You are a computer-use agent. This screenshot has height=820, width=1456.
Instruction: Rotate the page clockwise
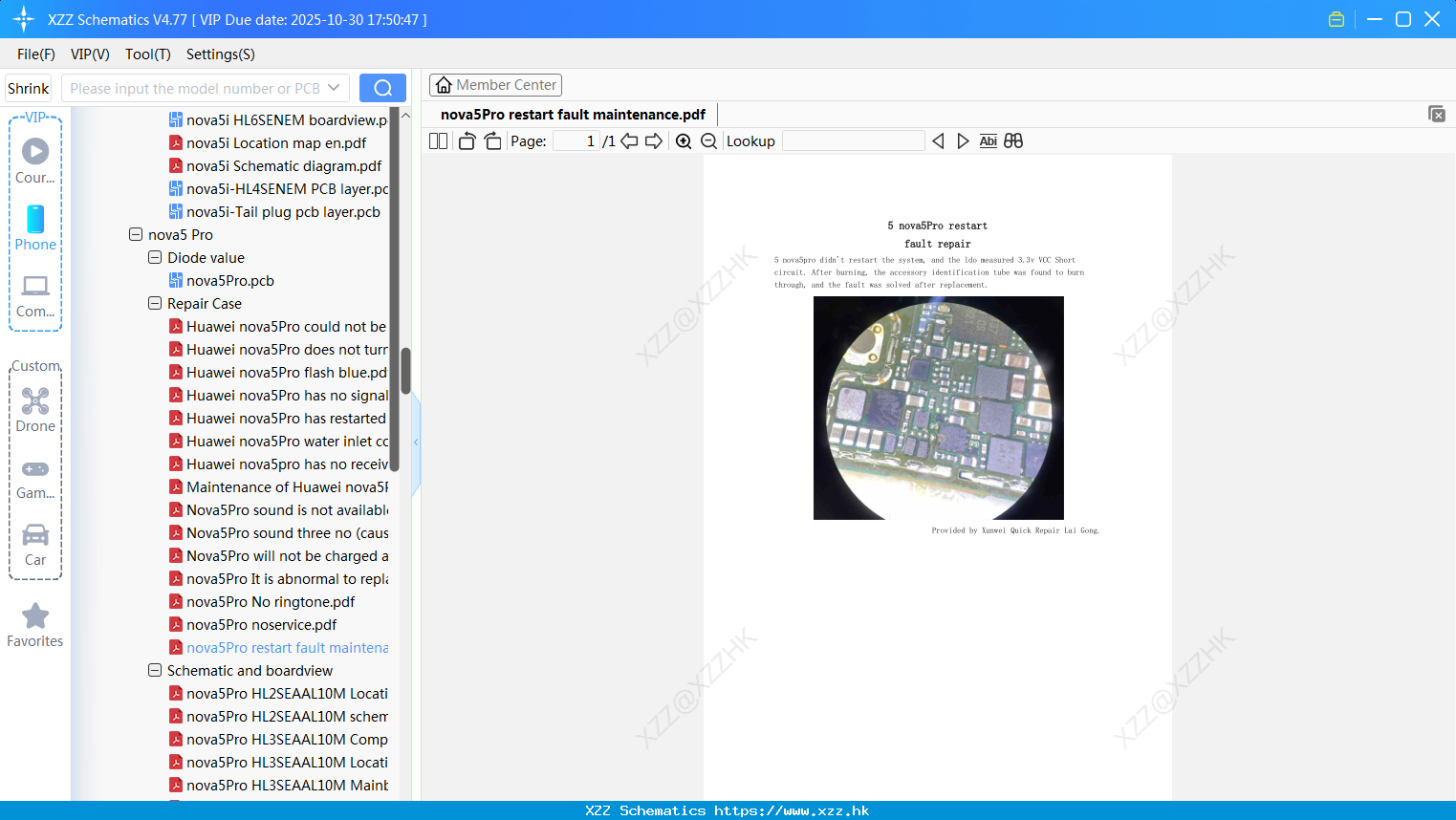tap(492, 141)
